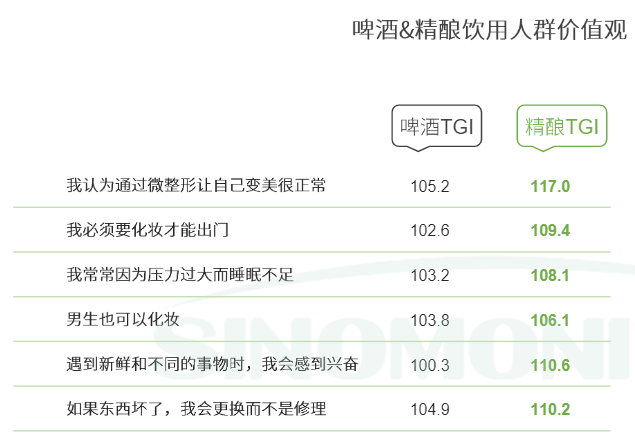Viewport: 635px width, 443px height.
Task: Click the beer TGI value 103.2
Action: 430,275
